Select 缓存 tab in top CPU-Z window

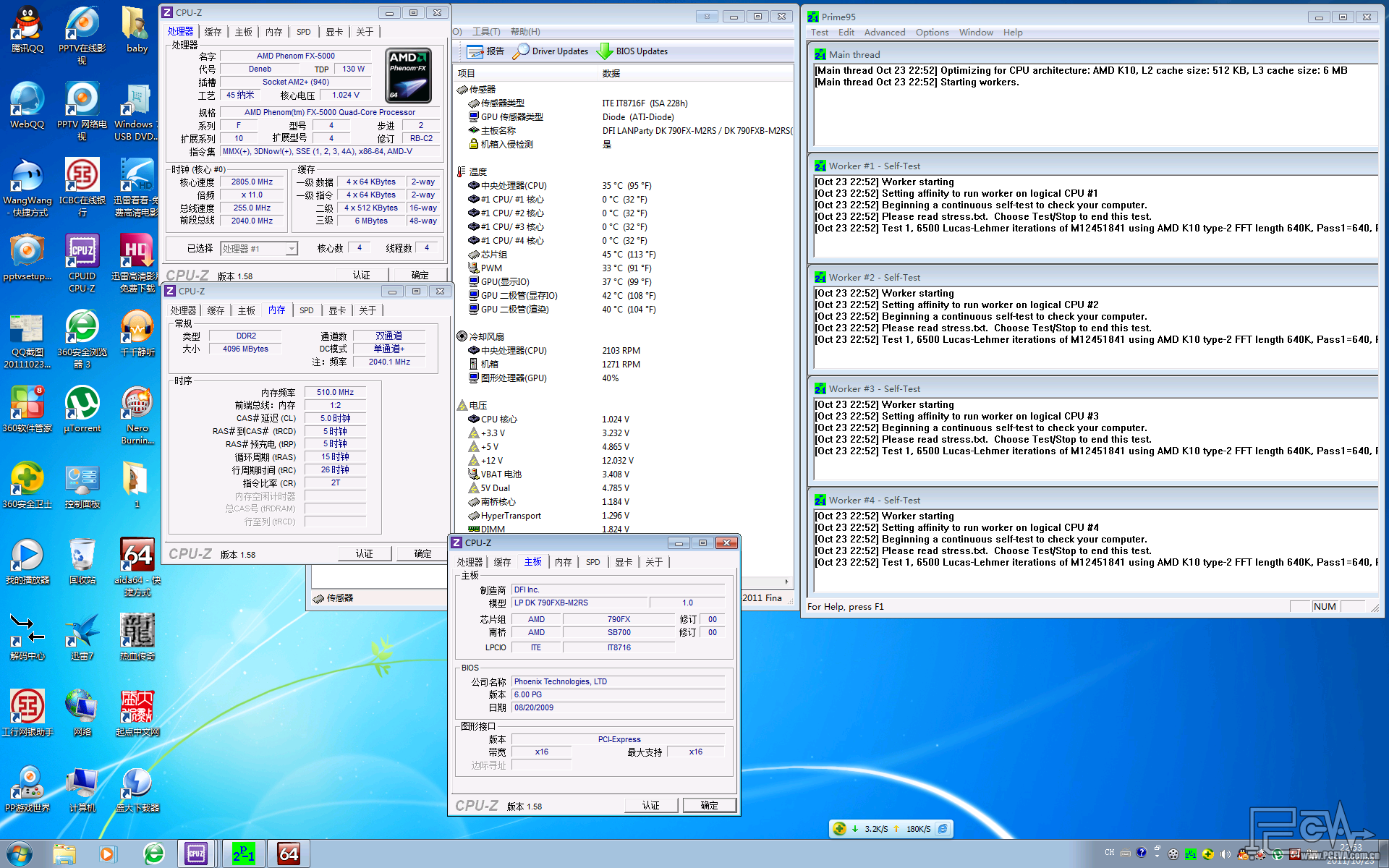coord(213,32)
